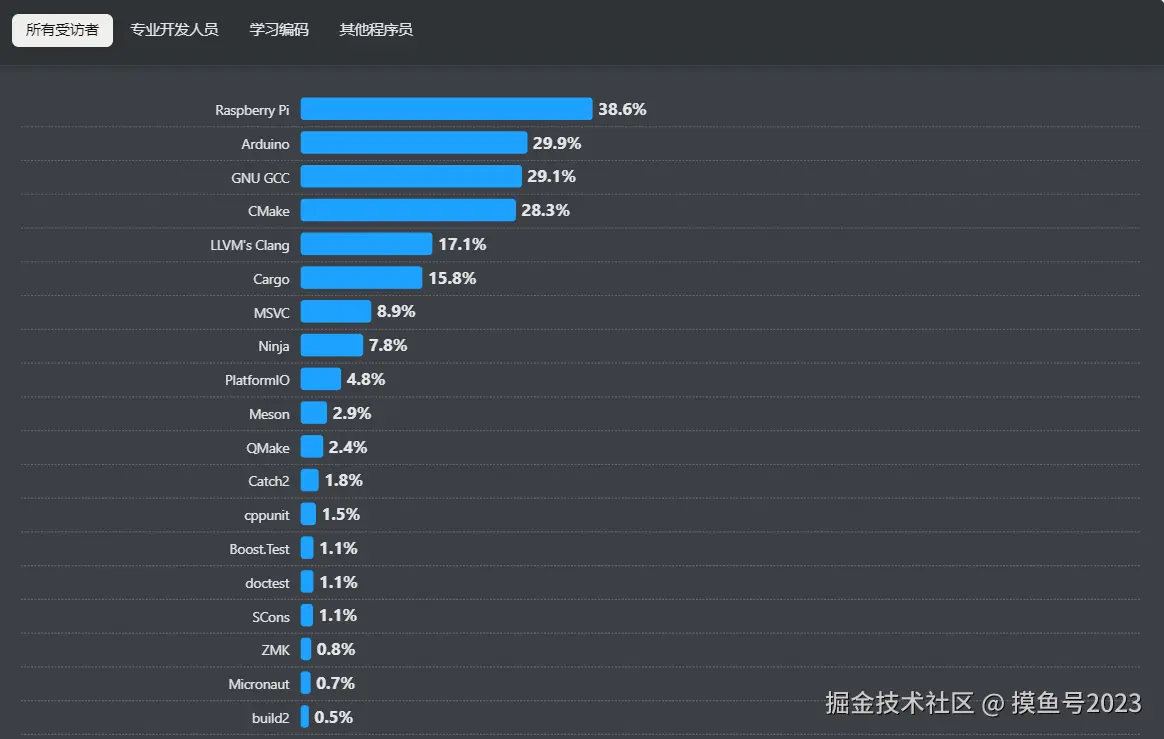1164x739 pixels.
Task: Click the Arduino bar in the chart
Action: [413, 143]
